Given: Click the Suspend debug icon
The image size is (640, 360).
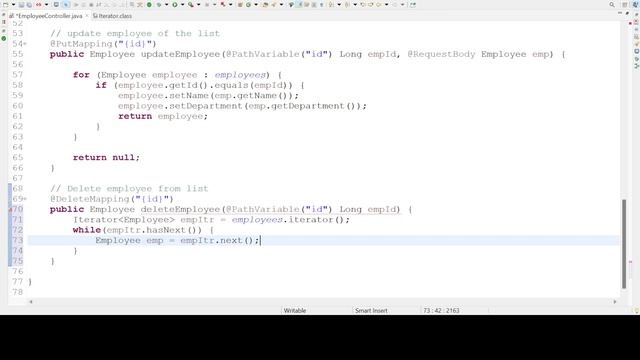Looking at the screenshot, I should (x=84, y=4).
